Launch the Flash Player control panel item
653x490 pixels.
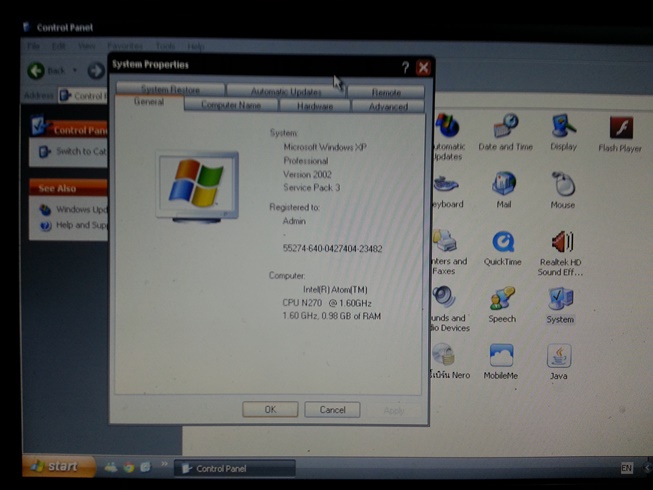point(620,129)
